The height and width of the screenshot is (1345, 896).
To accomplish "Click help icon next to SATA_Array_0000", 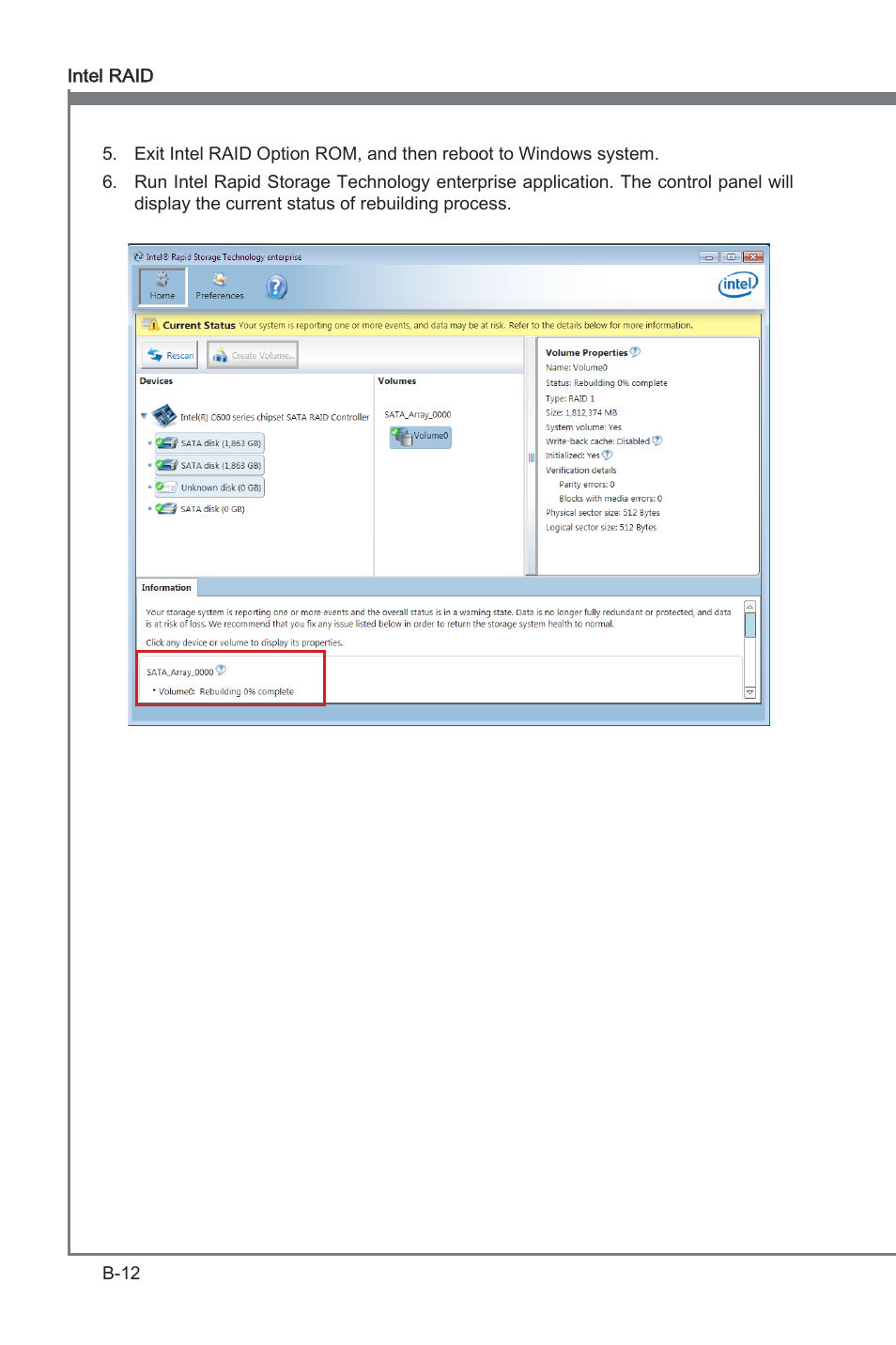I will (222, 671).
